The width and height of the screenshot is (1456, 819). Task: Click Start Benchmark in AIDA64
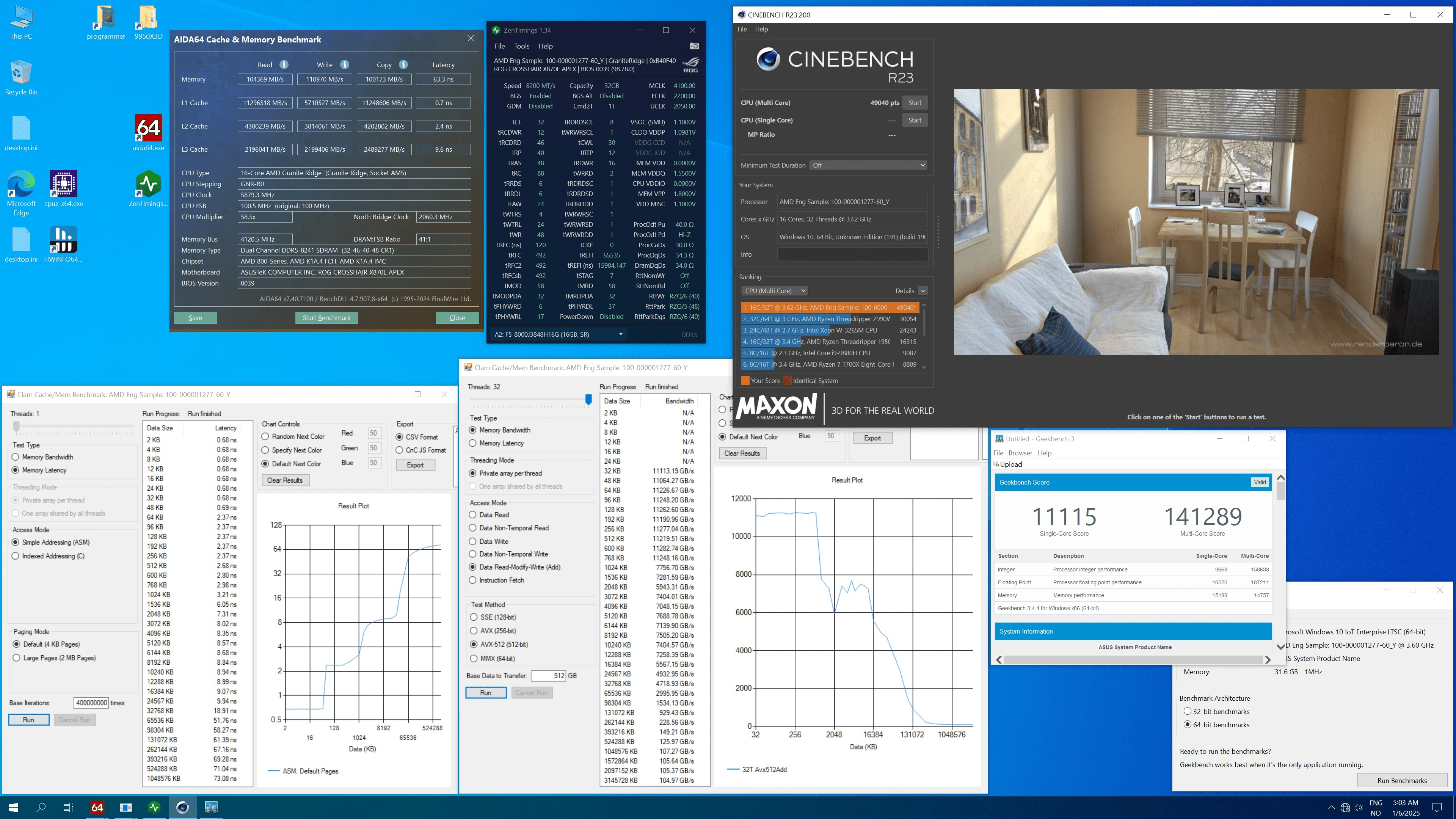pos(326,318)
